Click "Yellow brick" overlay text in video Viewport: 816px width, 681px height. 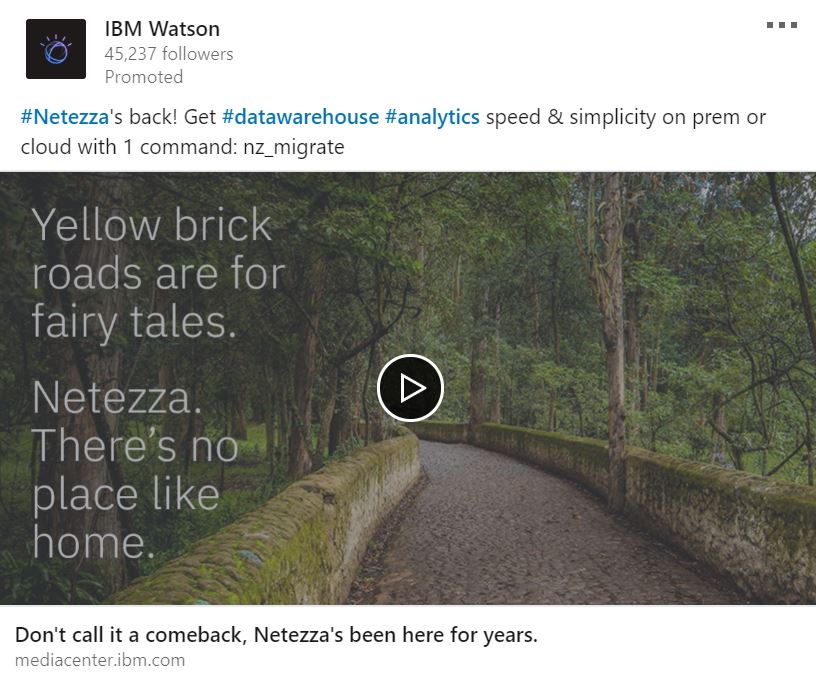pos(152,225)
